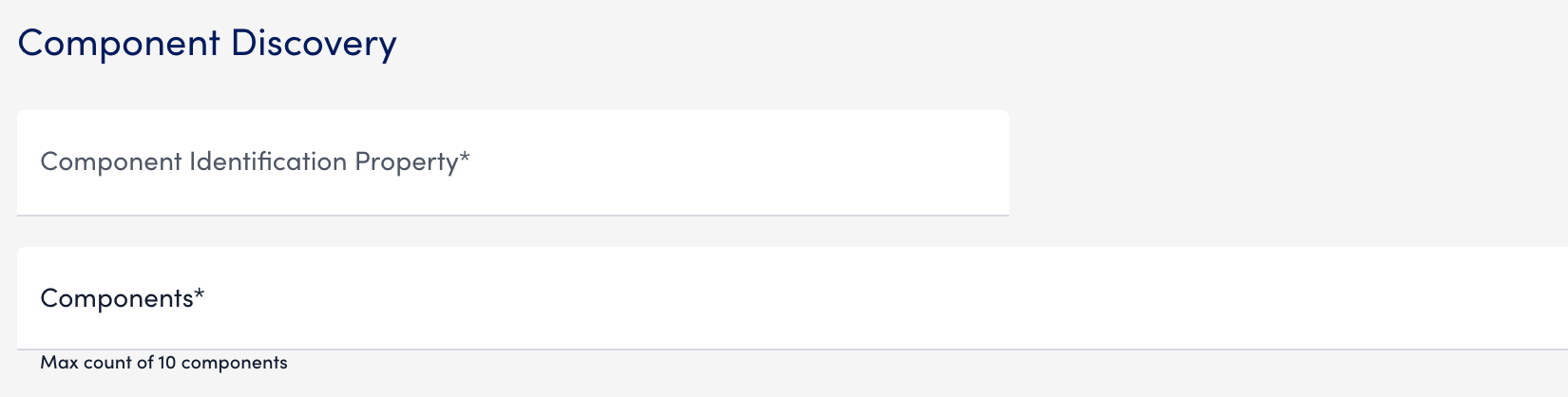Click the asterisk after Component Identification Property
This screenshot has height=397, width=1568.
point(465,159)
